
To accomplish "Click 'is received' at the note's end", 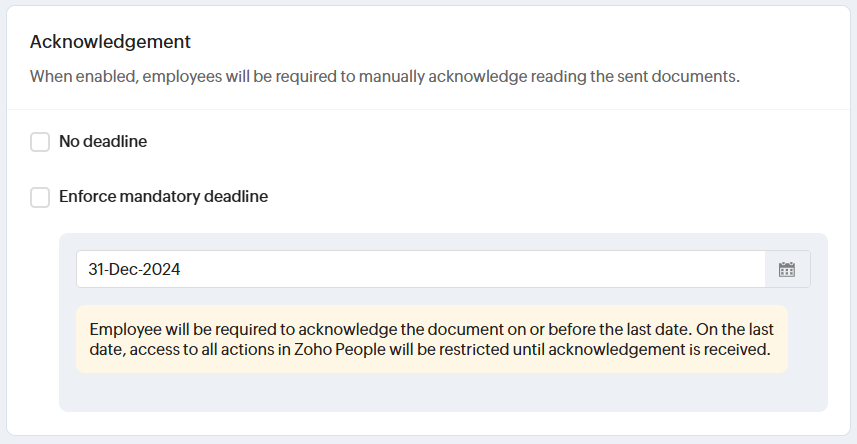I will [736, 351].
